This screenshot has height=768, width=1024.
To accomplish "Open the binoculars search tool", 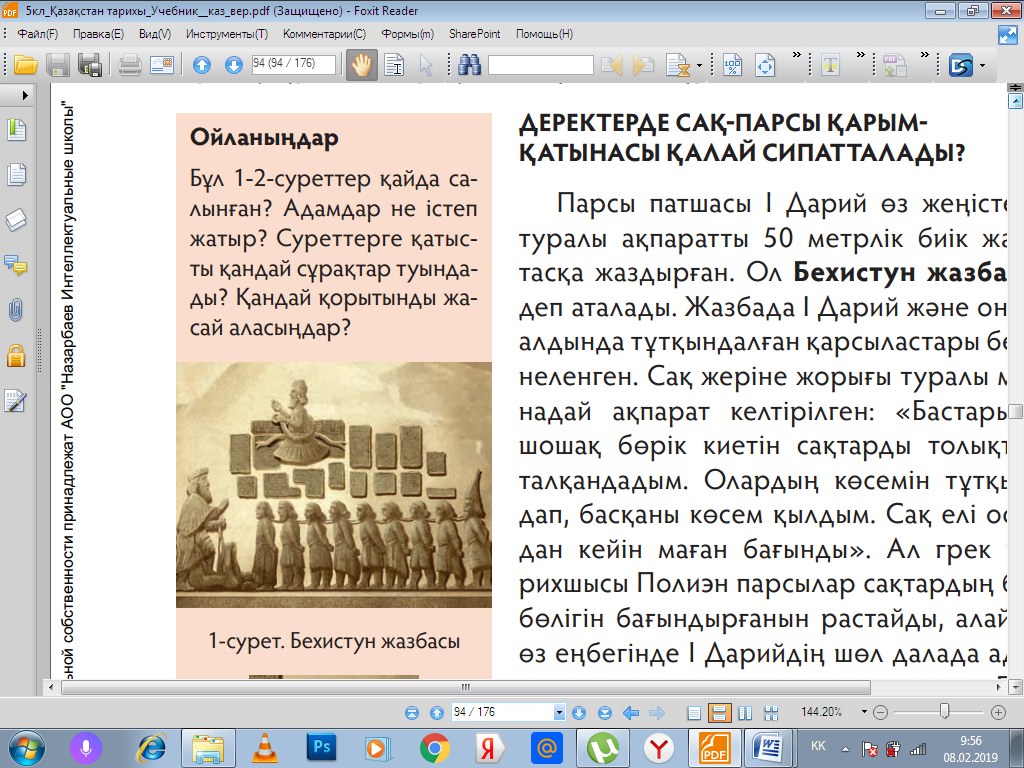I will click(469, 65).
